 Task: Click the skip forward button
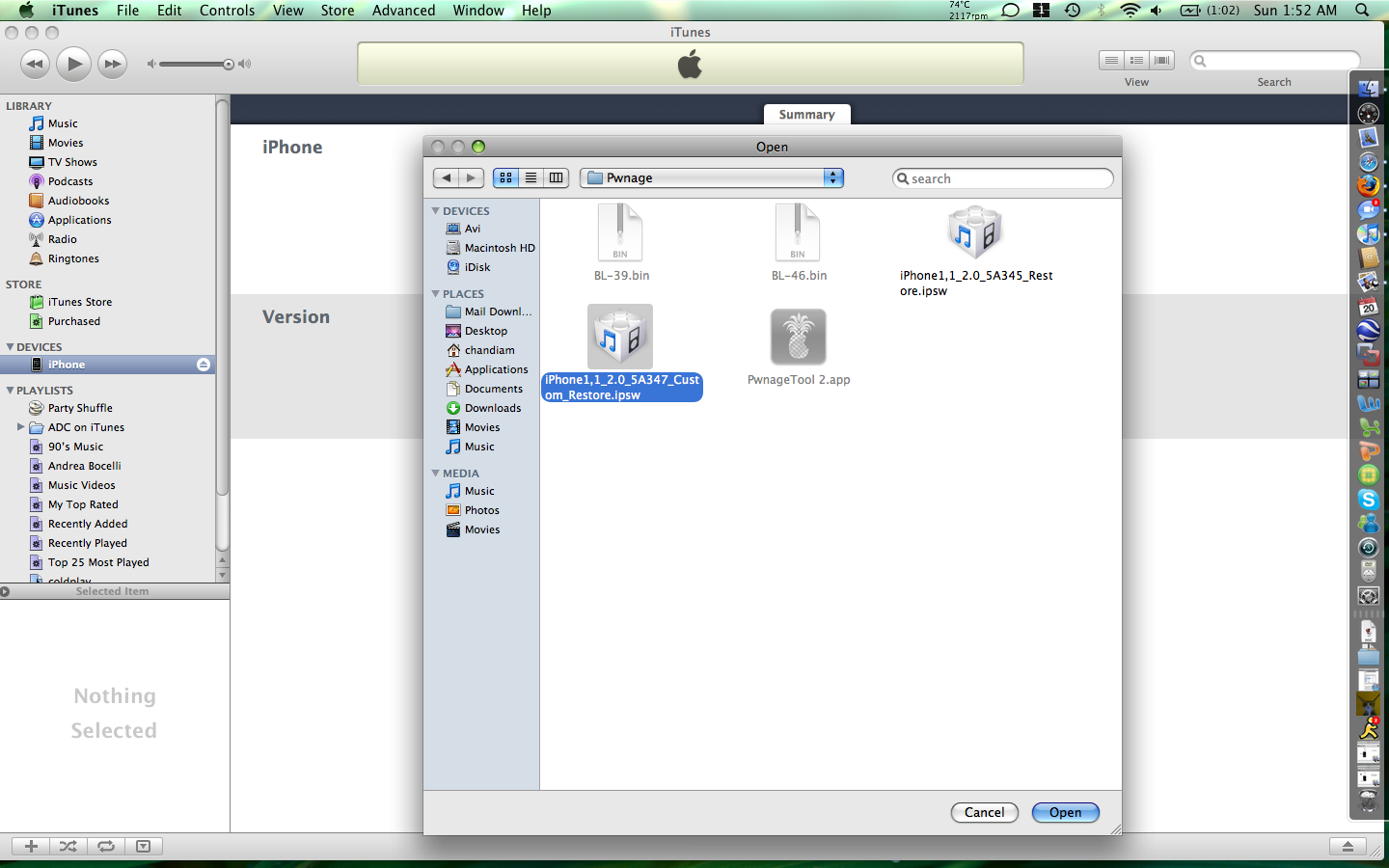pyautogui.click(x=113, y=65)
